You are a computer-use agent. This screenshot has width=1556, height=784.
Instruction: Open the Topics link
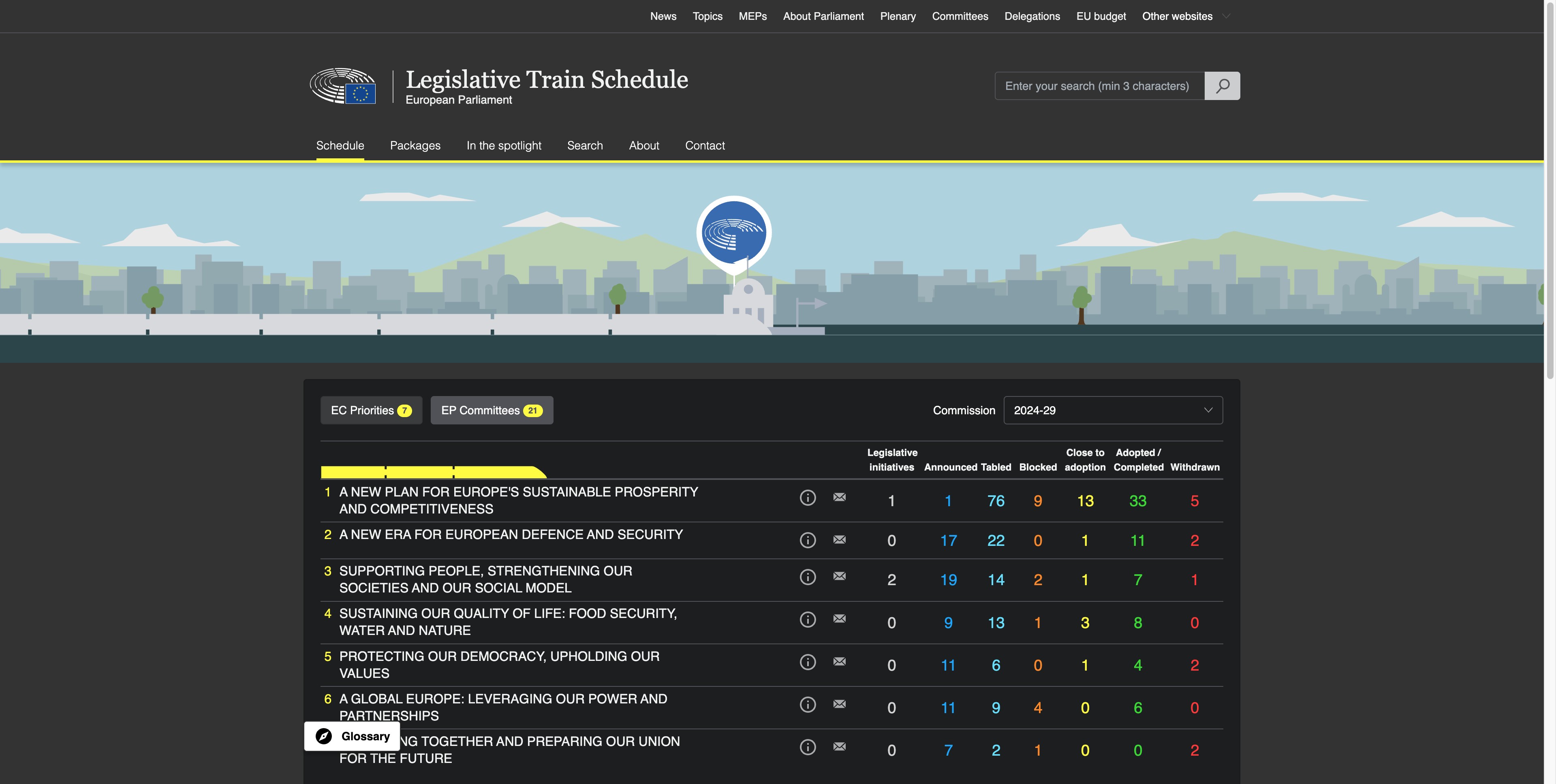click(x=707, y=16)
